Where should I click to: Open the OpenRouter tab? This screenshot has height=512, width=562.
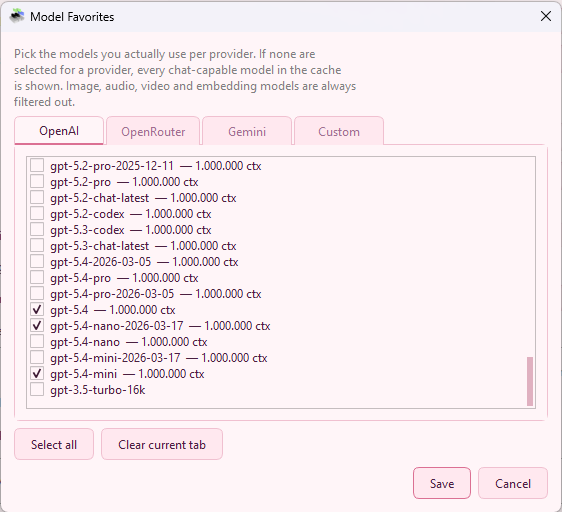153,132
